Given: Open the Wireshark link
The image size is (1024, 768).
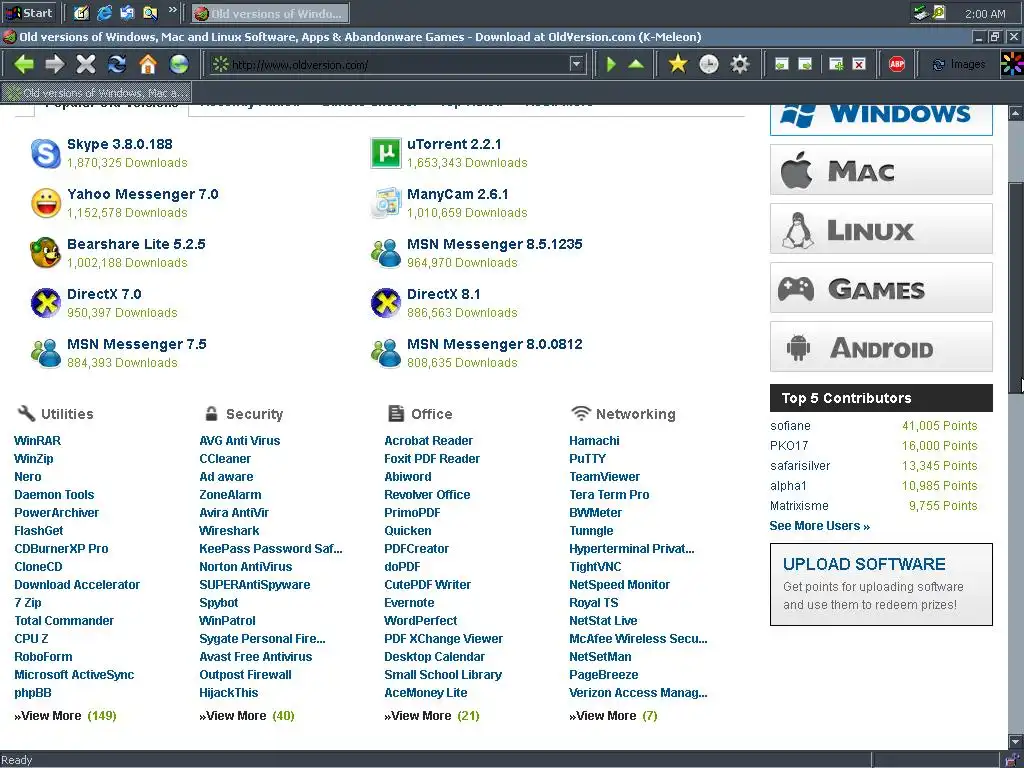Looking at the screenshot, I should pyautogui.click(x=229, y=531).
